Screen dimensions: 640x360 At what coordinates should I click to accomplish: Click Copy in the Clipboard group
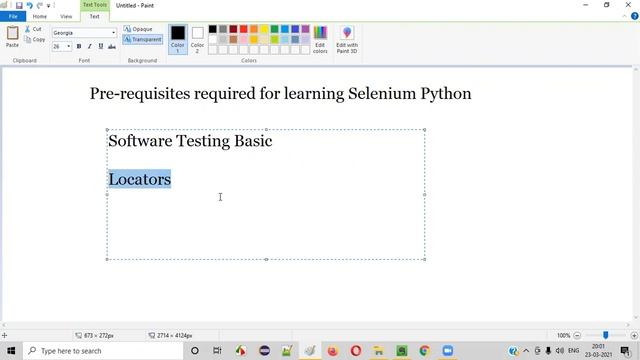(x=35, y=40)
